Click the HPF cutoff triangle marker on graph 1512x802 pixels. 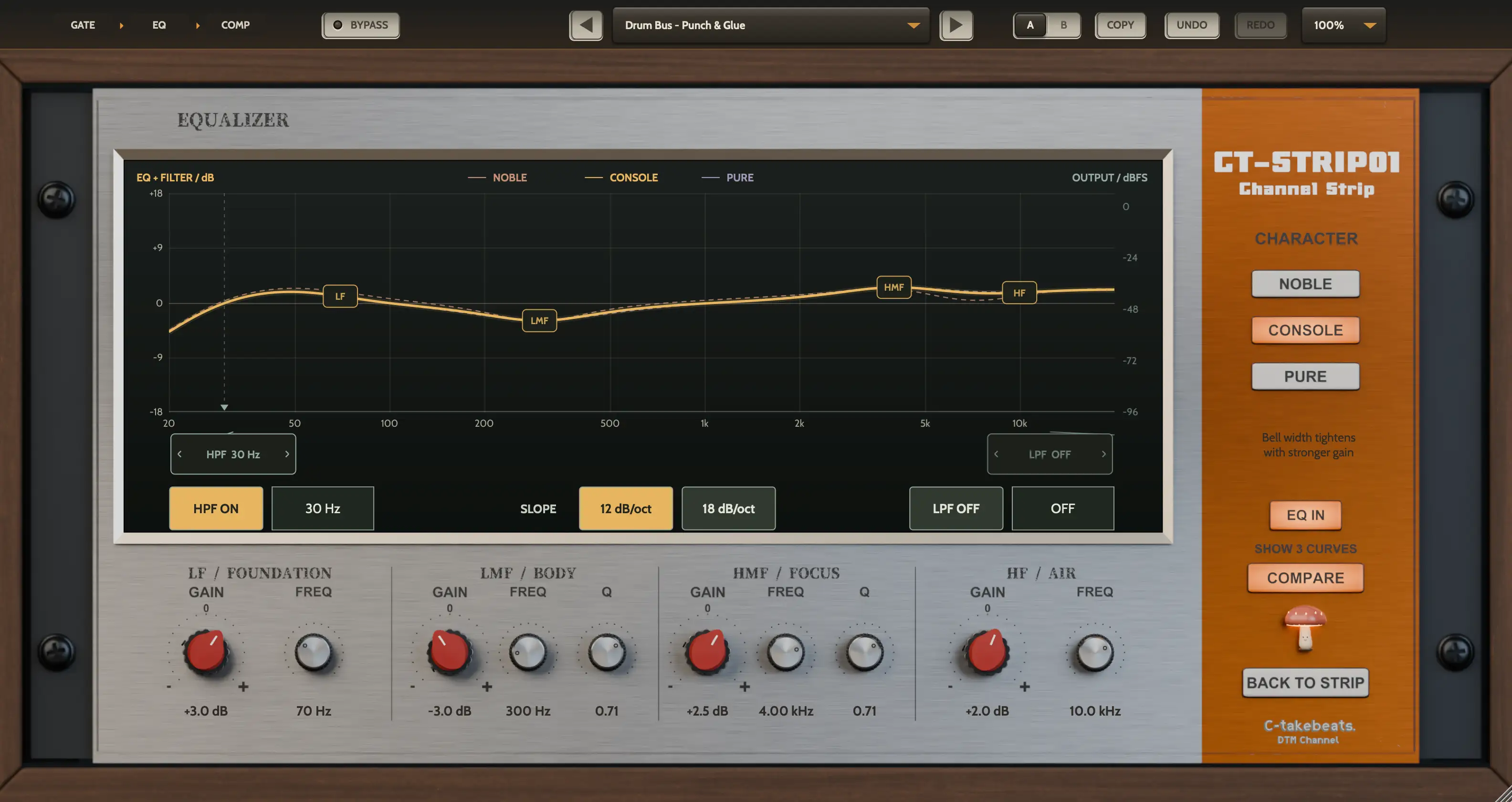click(x=224, y=407)
